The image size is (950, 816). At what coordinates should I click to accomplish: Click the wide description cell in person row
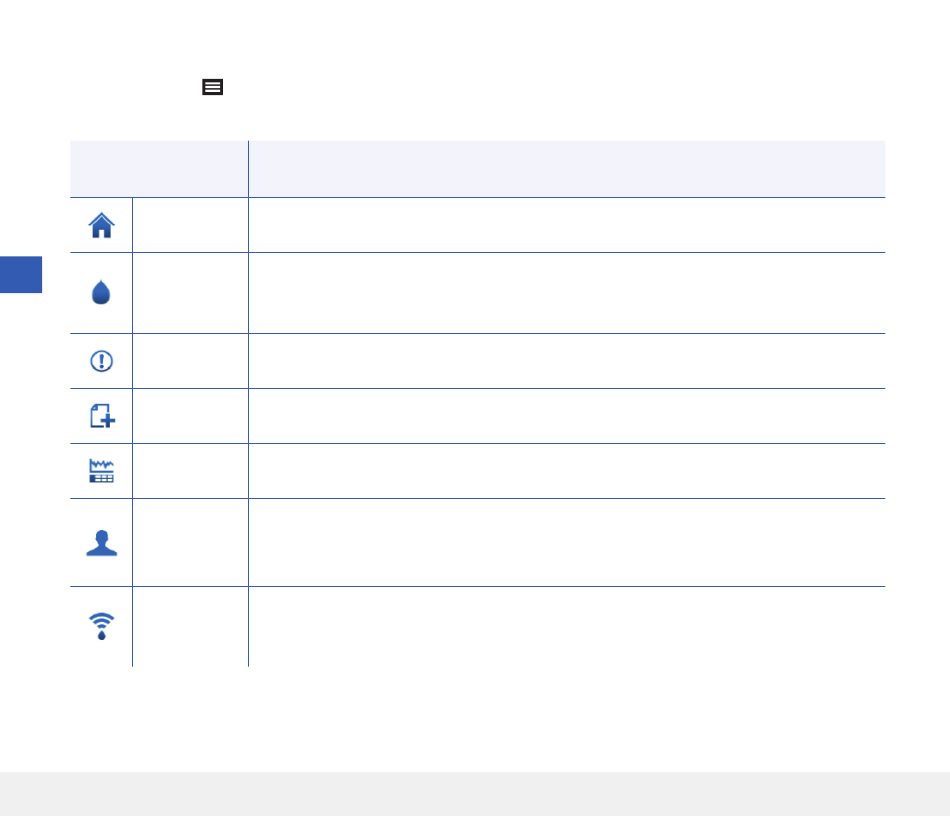[567, 543]
